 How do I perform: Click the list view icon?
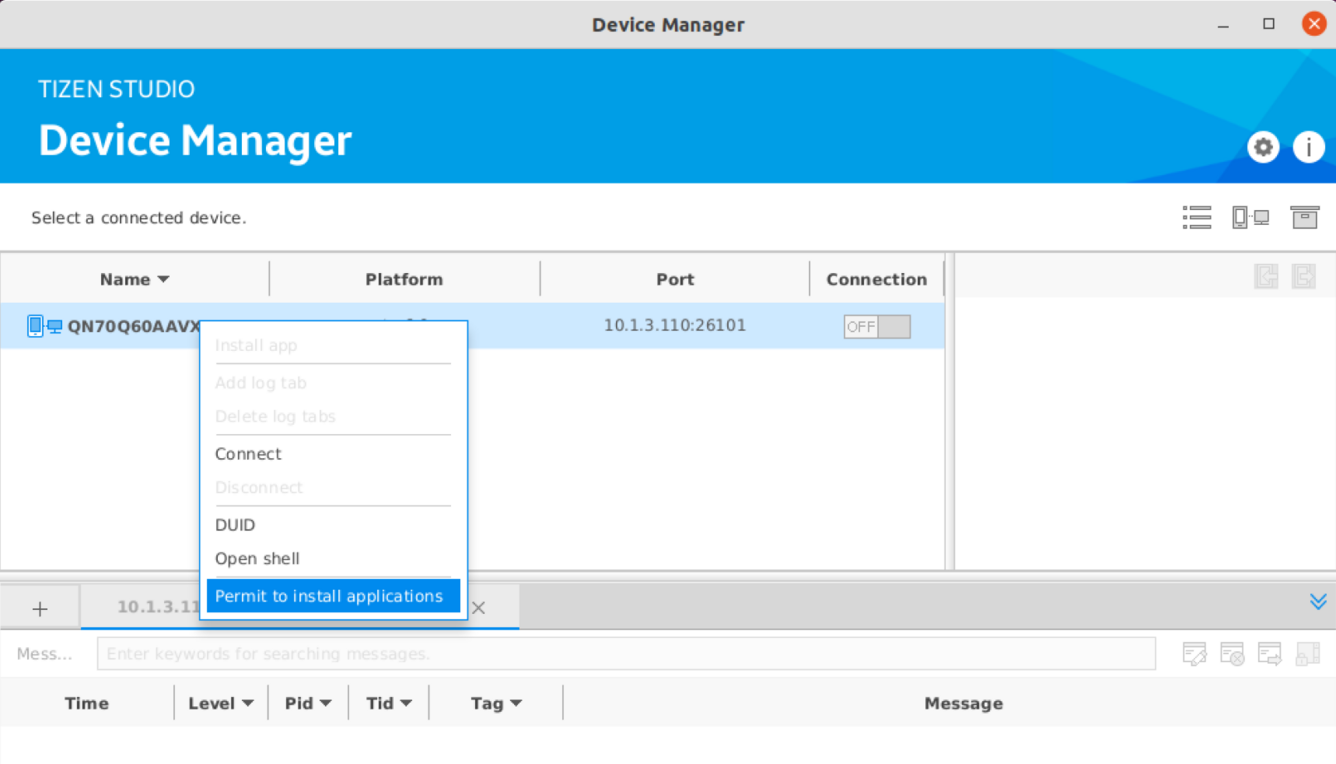(x=1196, y=217)
